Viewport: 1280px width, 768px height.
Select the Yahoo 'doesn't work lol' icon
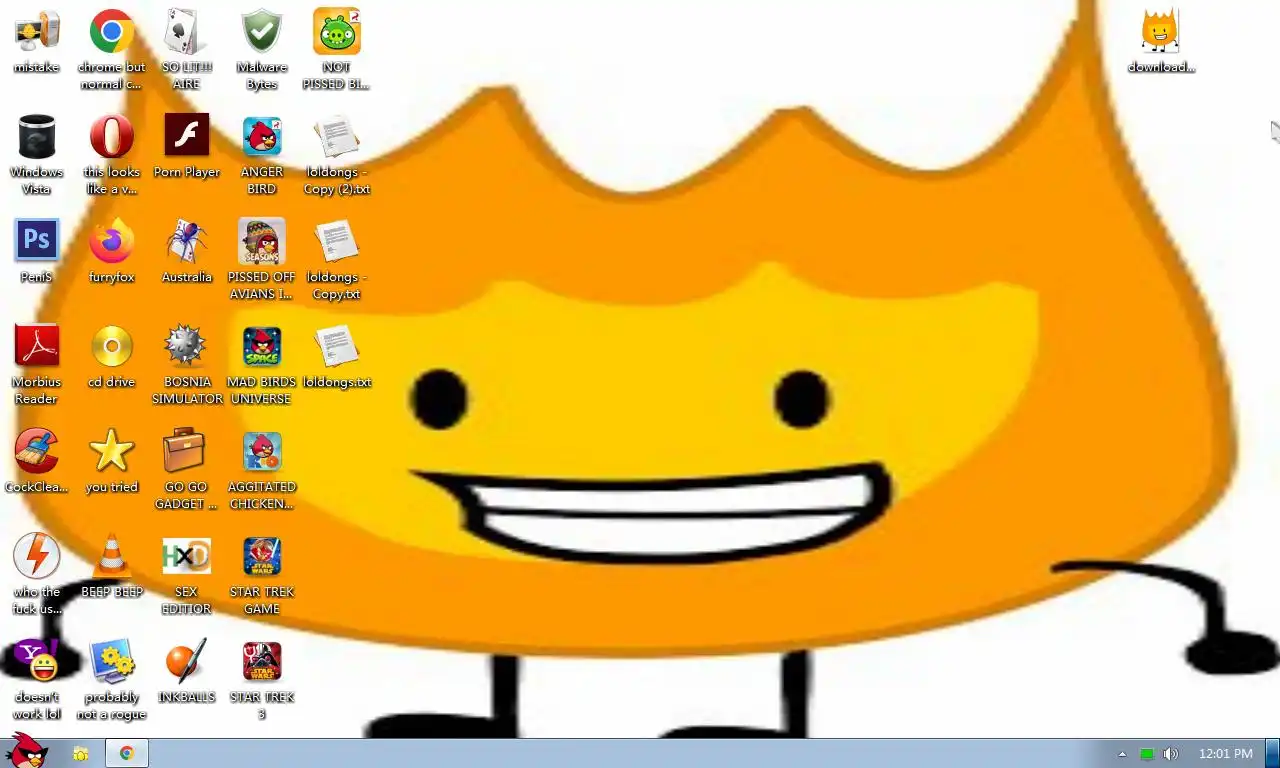(x=37, y=680)
